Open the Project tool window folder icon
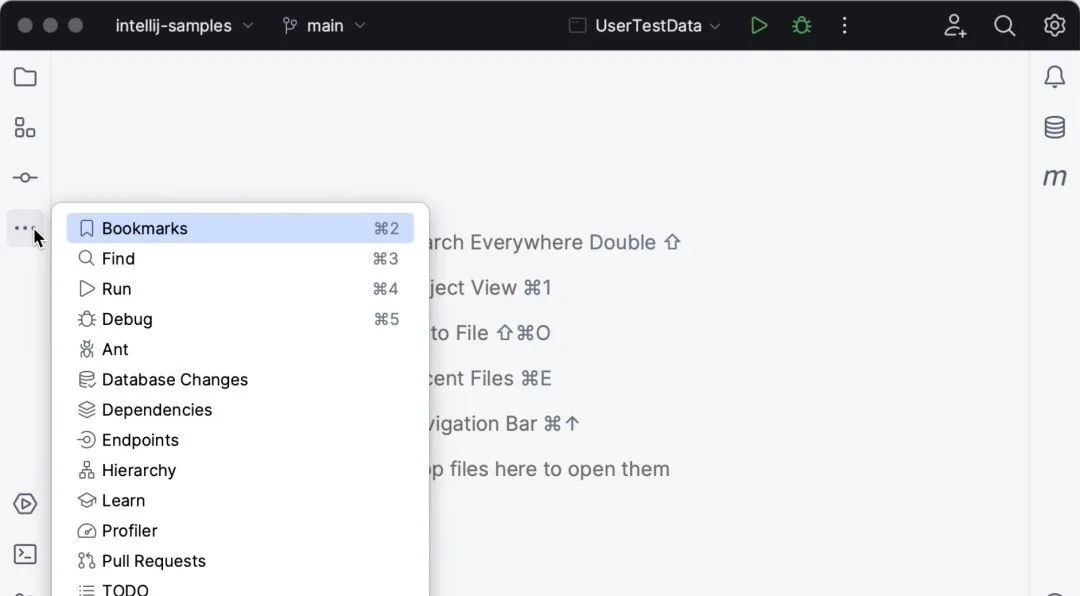 point(25,76)
